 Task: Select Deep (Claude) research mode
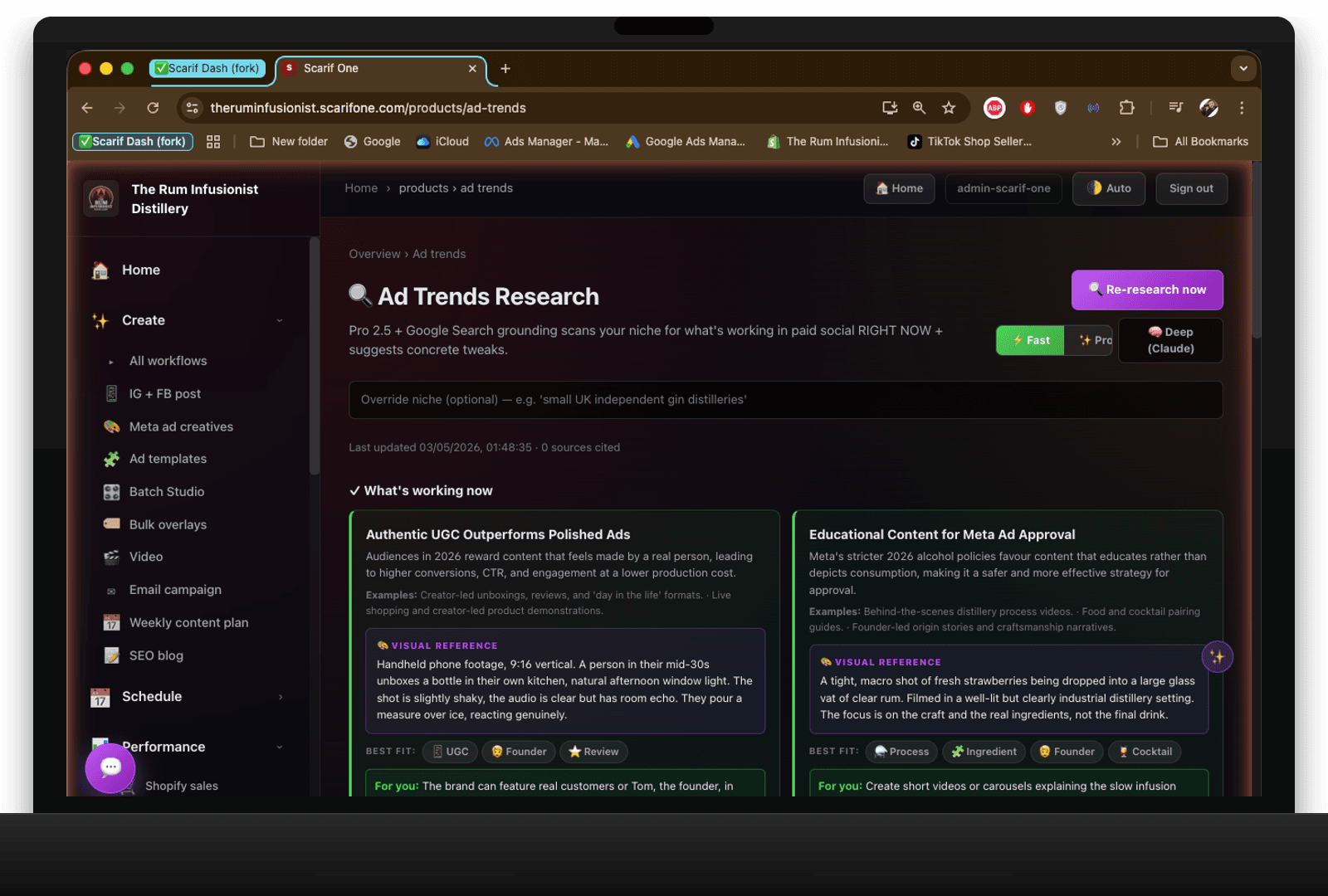[x=1170, y=340]
